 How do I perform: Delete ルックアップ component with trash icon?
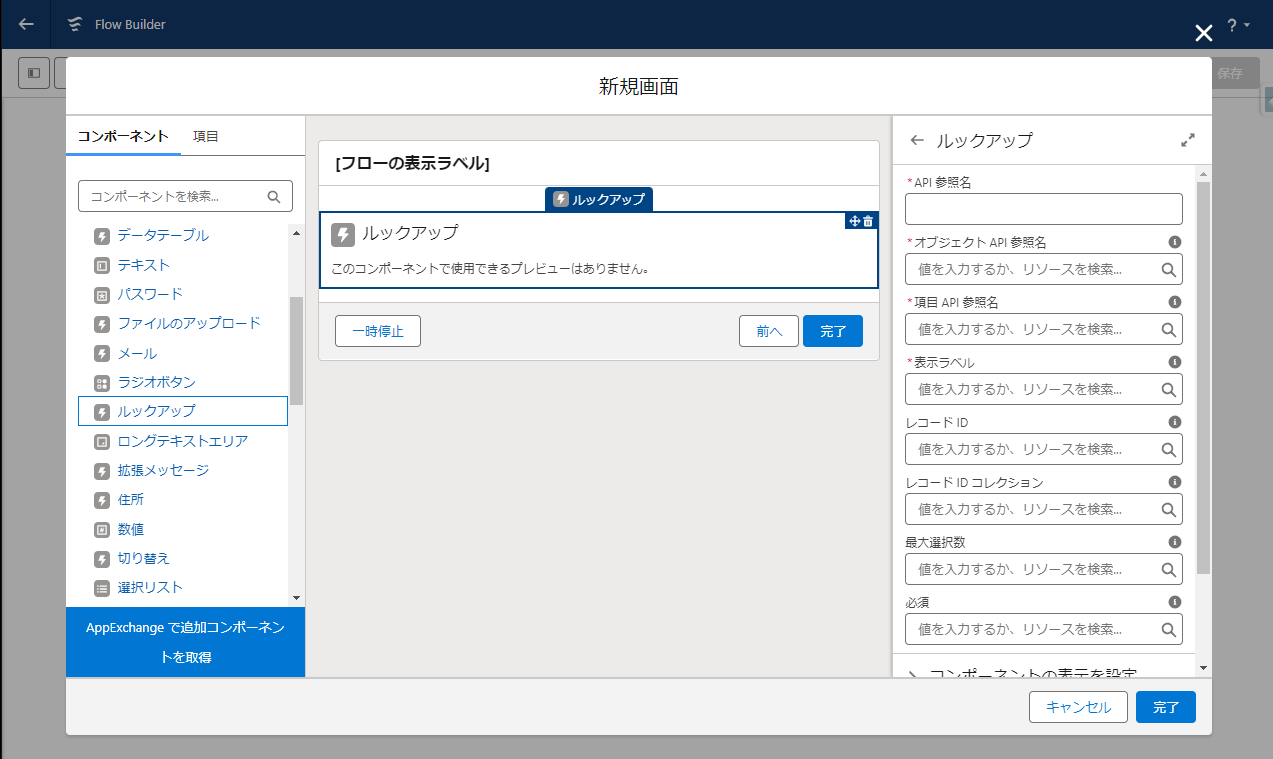pyautogui.click(x=868, y=221)
